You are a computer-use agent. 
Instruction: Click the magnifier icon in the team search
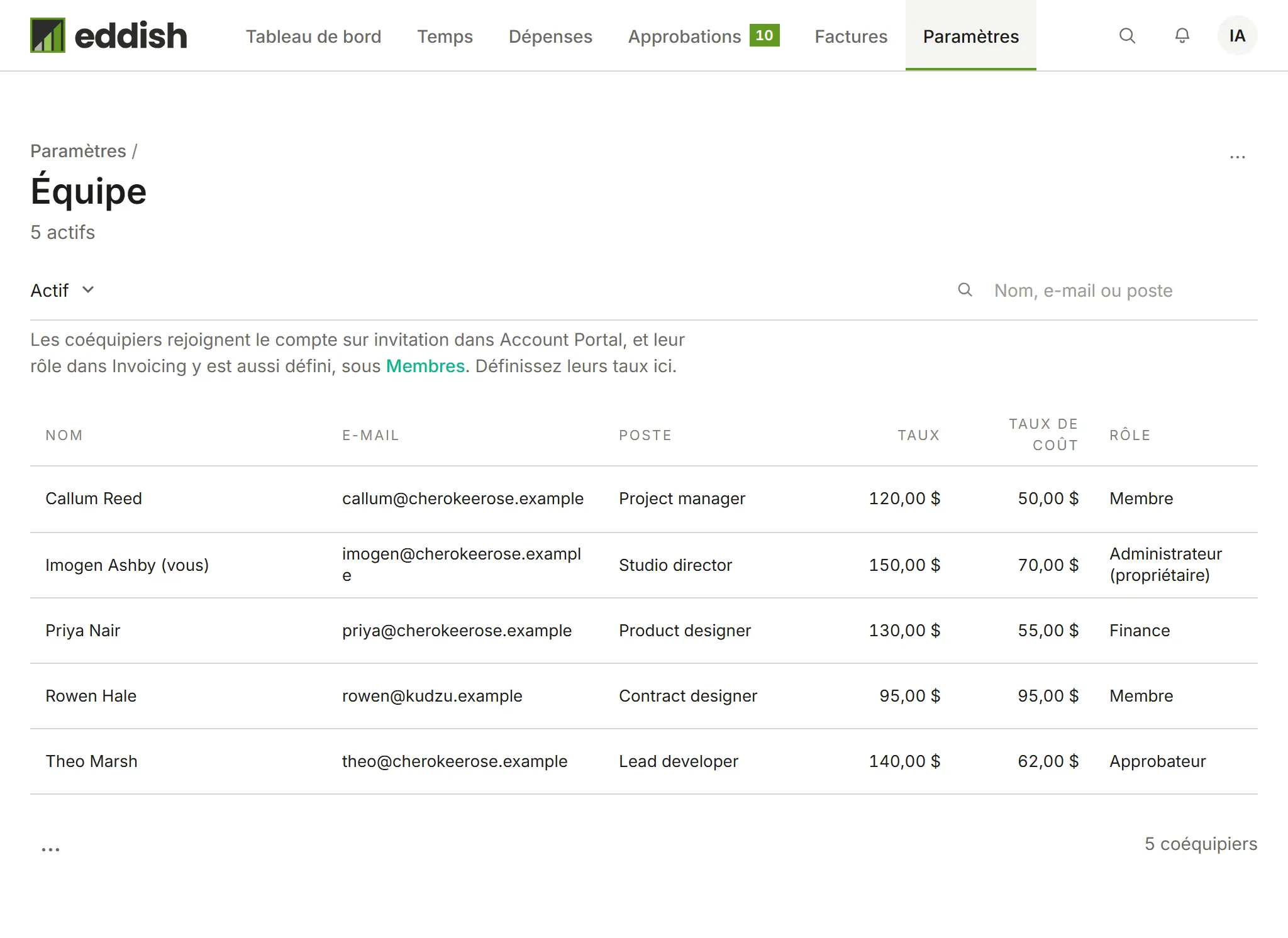[x=965, y=290]
